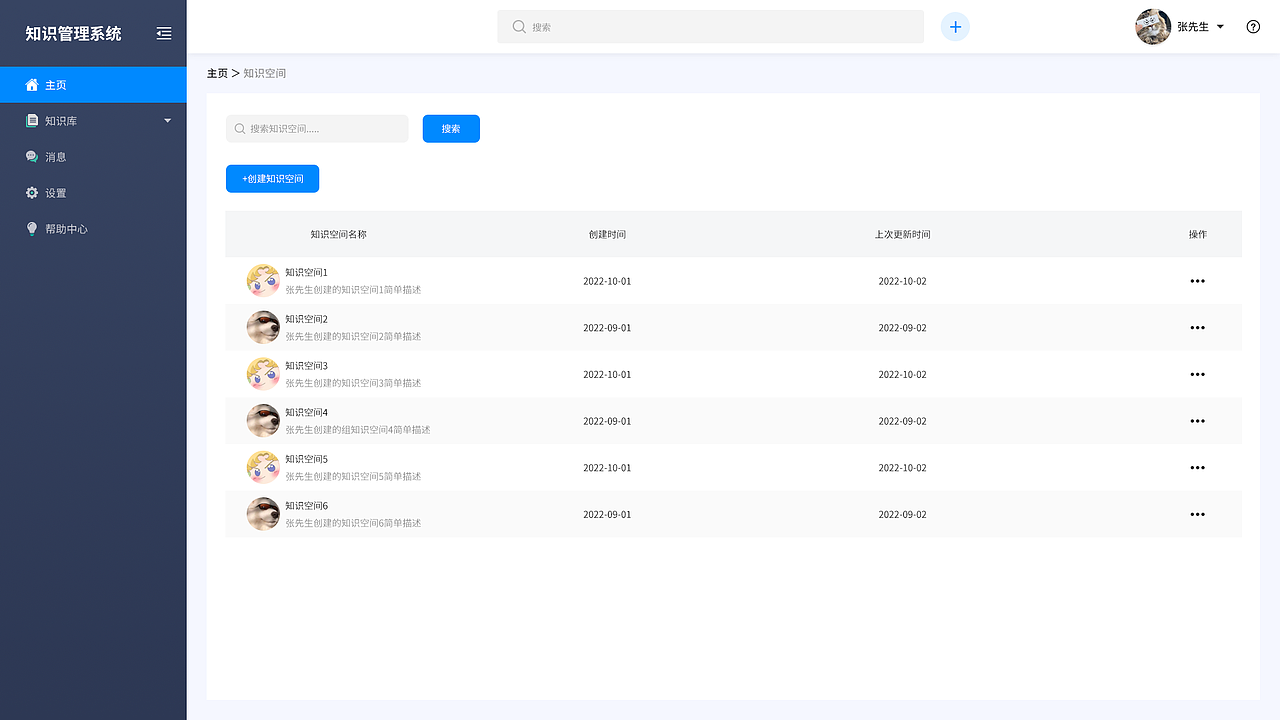Open 知识库 in the sidebar
Screen dimensions: 1280x720
tap(93, 121)
